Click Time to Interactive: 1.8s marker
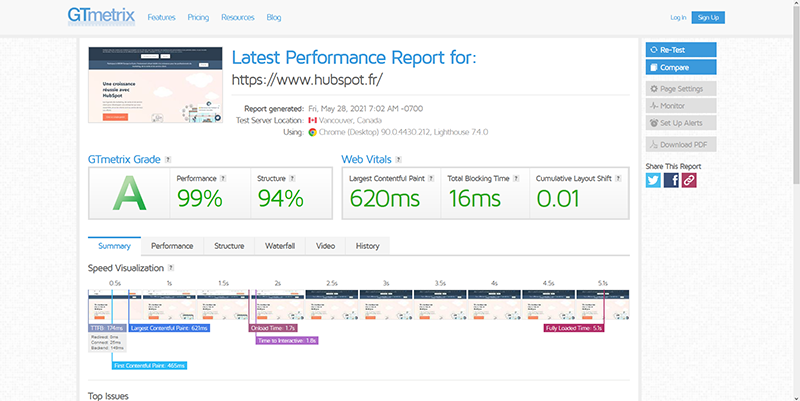 [x=287, y=340]
